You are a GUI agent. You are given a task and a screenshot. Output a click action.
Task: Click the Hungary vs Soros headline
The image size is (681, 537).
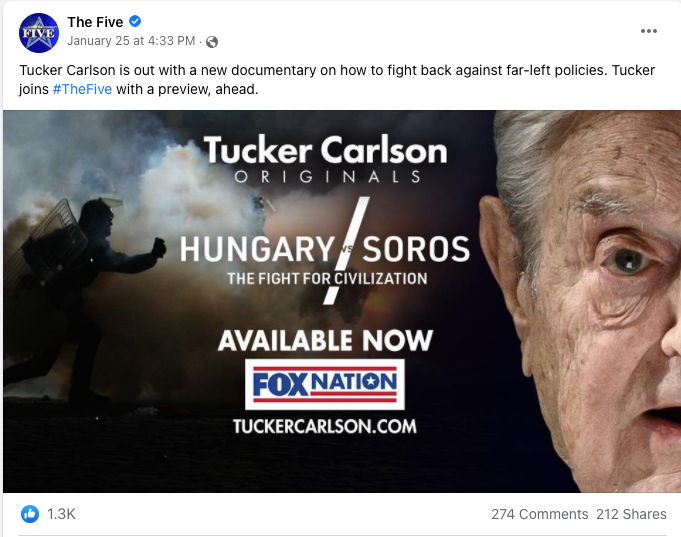(x=326, y=247)
